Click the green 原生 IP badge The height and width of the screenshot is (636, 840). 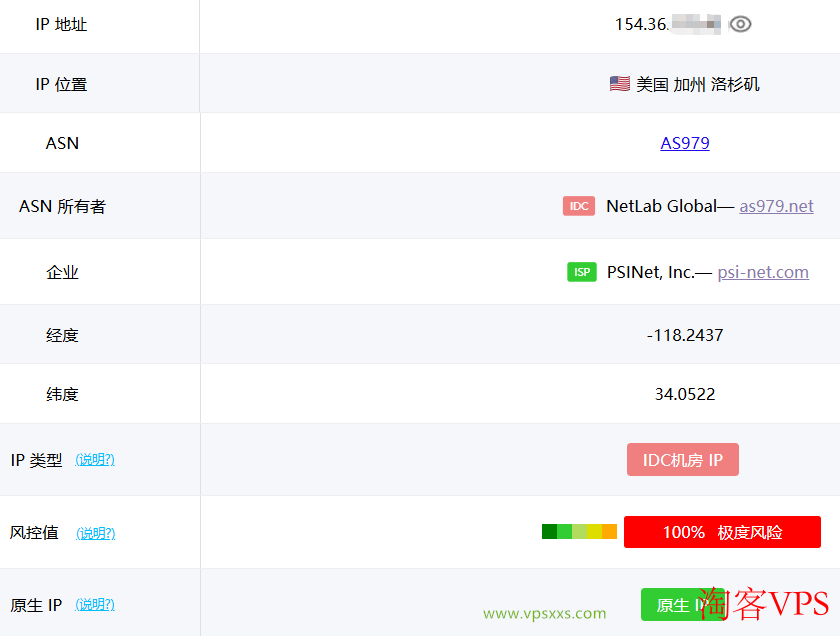pyautogui.click(x=670, y=605)
